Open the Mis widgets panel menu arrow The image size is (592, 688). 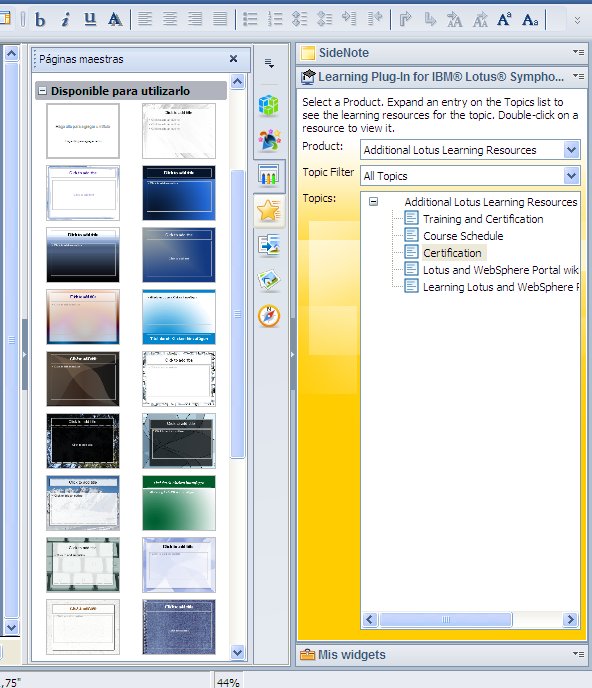coord(578,654)
